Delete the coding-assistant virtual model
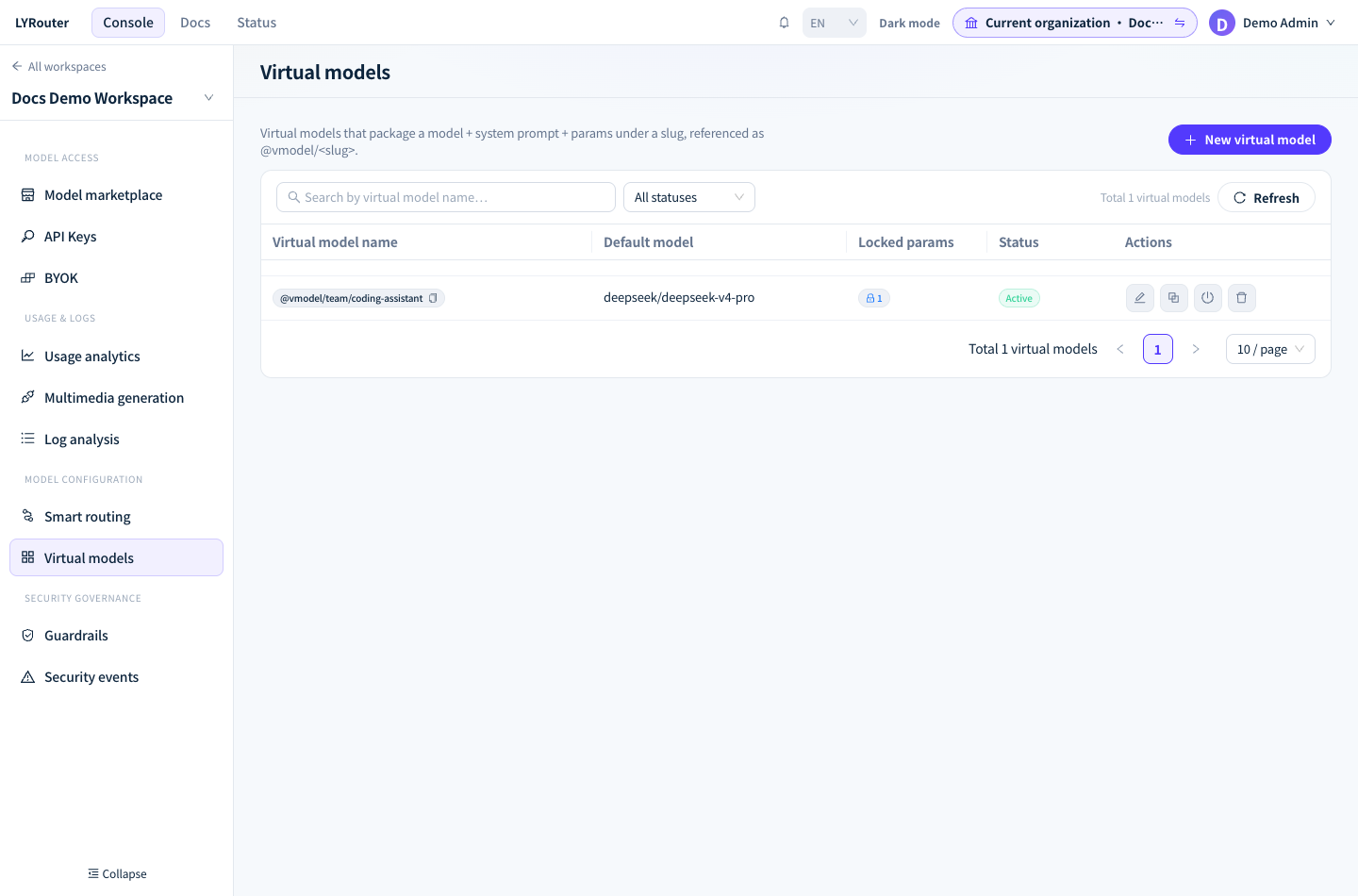 (1242, 298)
